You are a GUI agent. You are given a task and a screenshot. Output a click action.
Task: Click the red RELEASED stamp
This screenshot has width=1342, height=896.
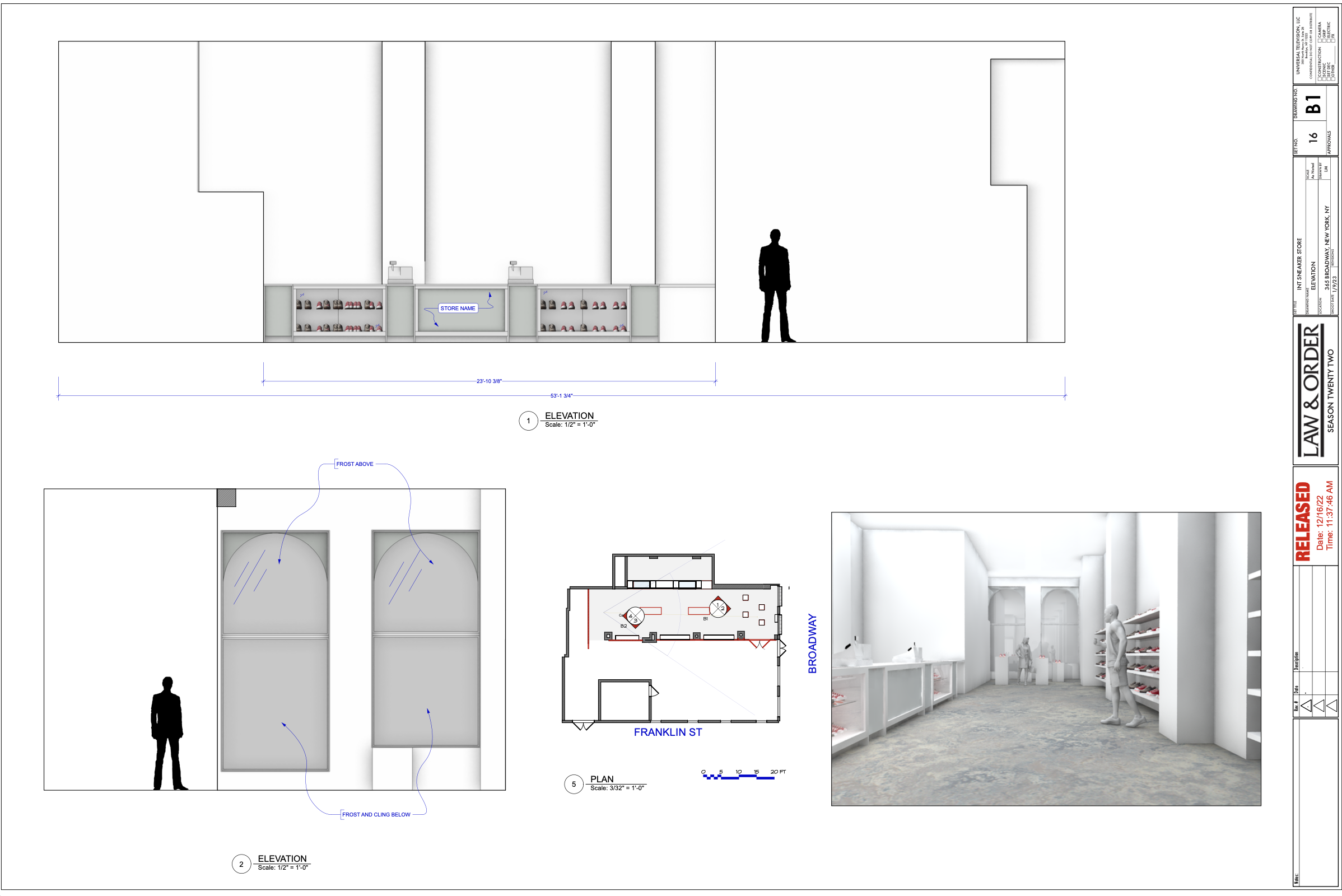click(1303, 521)
